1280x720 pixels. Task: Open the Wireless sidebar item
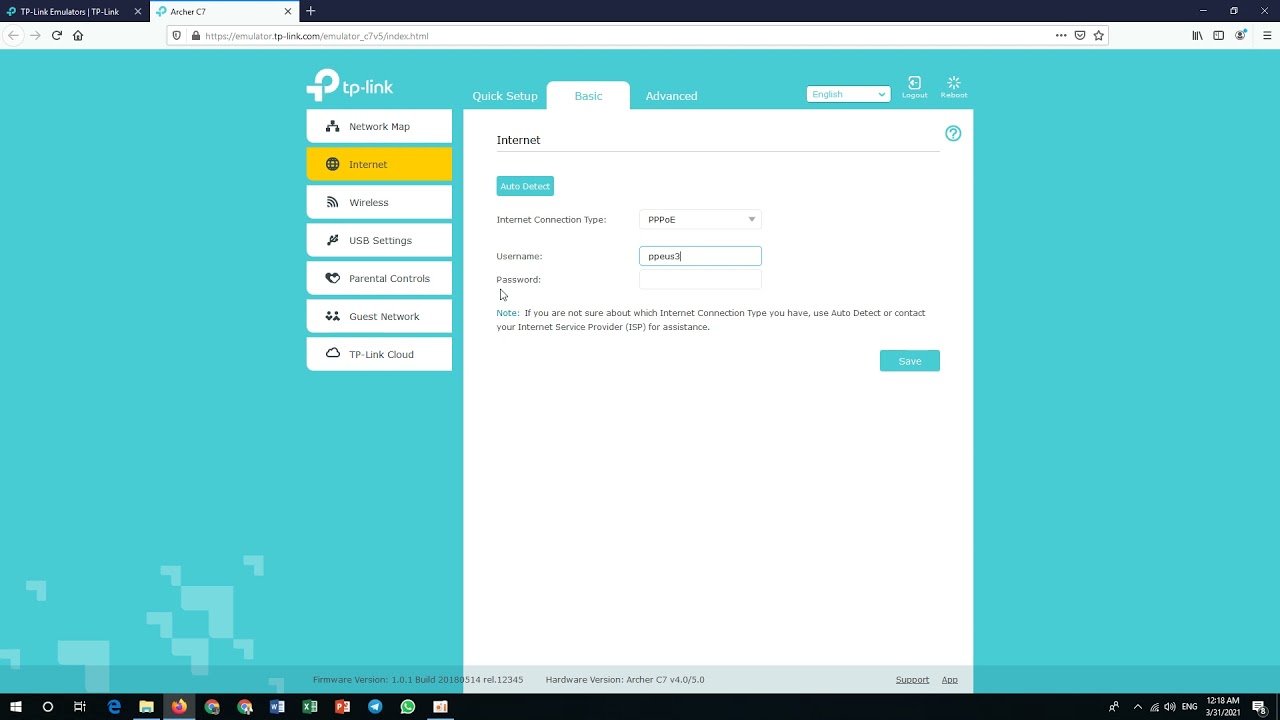[x=379, y=202]
